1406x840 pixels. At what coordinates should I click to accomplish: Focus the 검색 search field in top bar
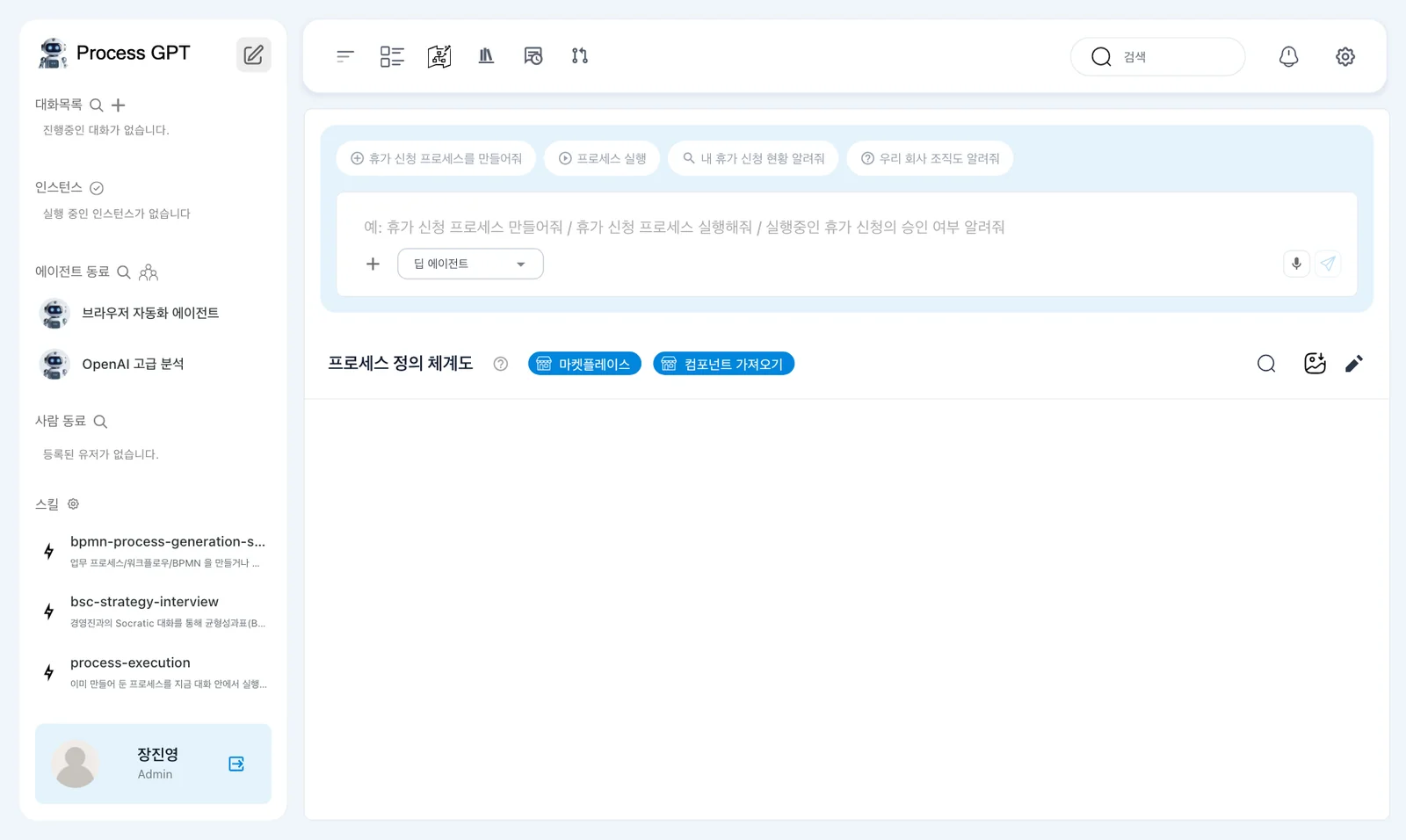click(x=1157, y=56)
